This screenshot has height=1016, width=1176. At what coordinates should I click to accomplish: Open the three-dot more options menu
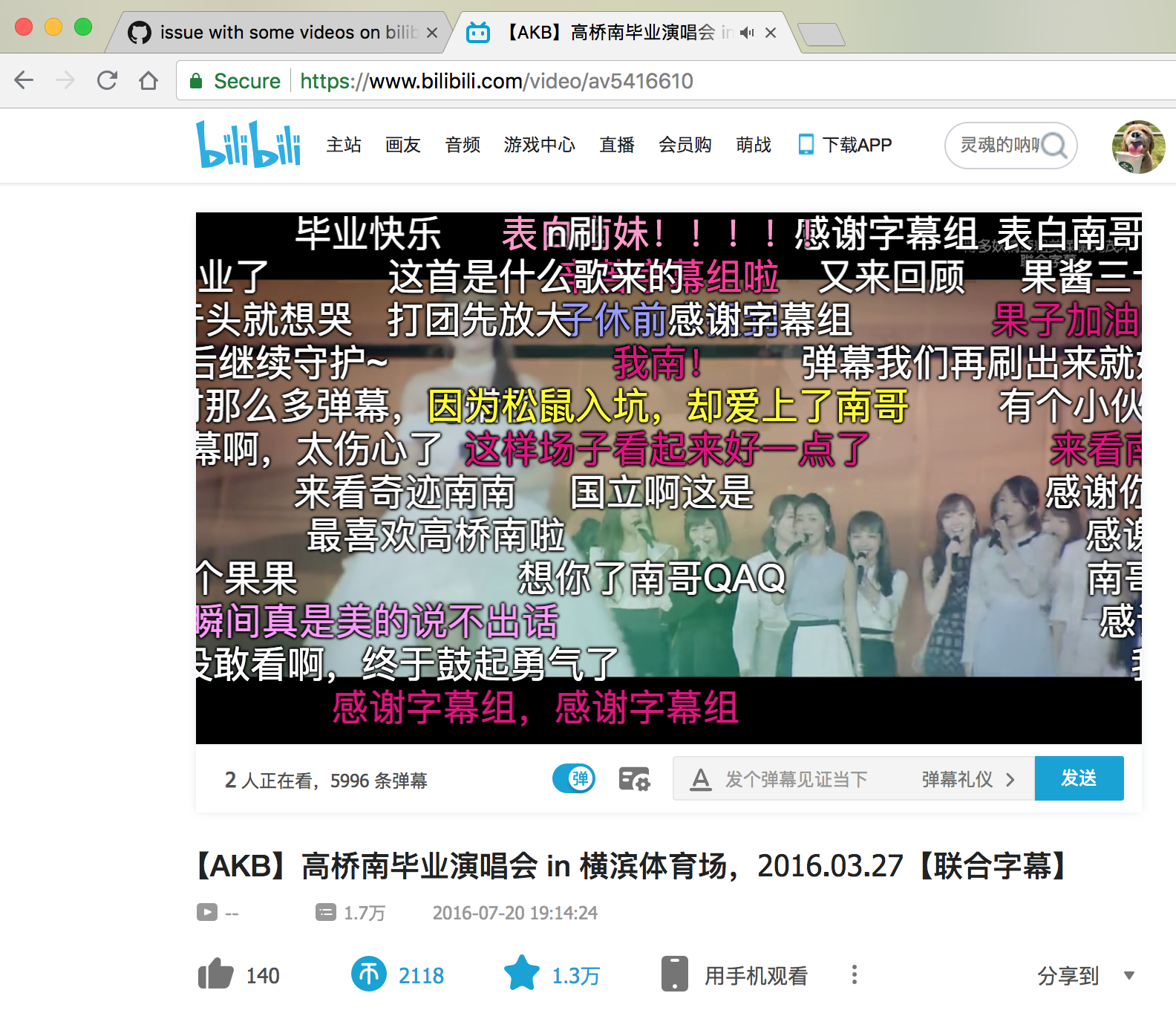point(855,974)
